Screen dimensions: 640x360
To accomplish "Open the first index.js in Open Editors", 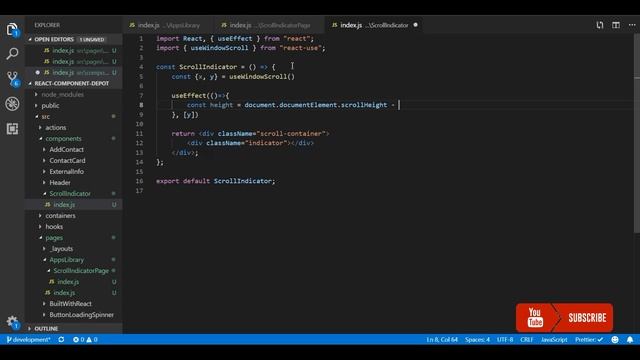I will pyautogui.click(x=73, y=51).
